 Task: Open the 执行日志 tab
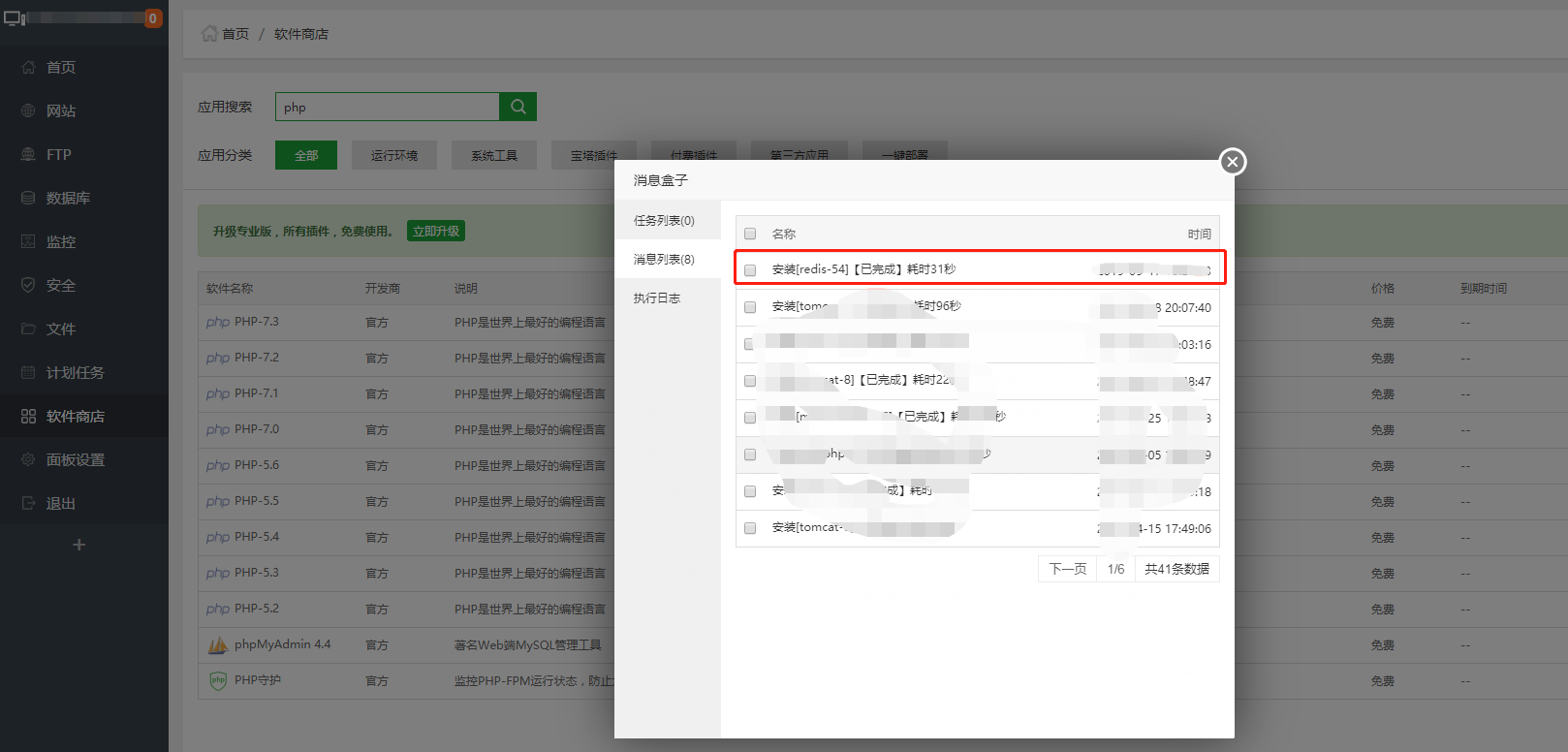[x=668, y=298]
